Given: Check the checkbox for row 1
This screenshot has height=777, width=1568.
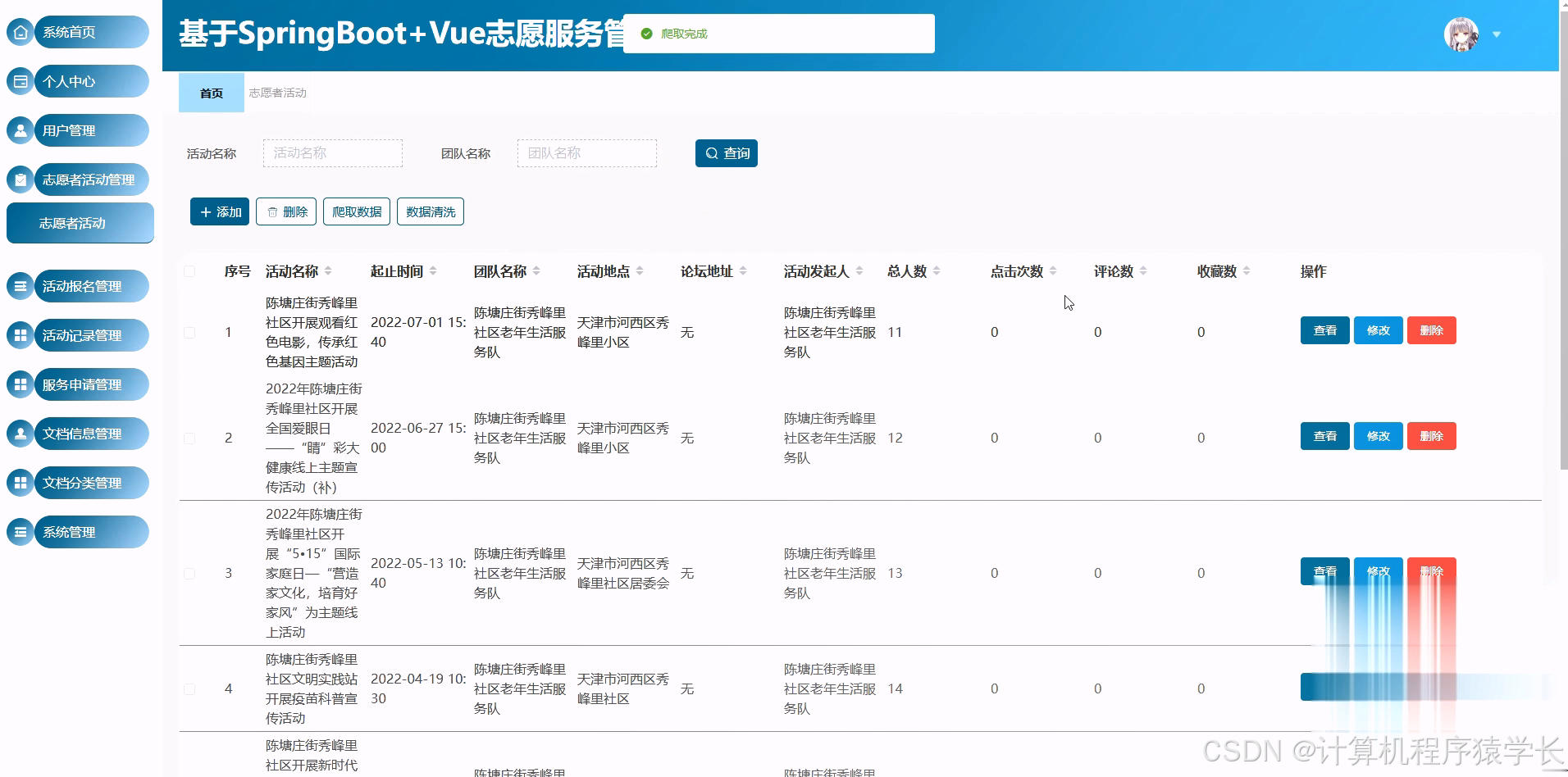Looking at the screenshot, I should tap(189, 333).
